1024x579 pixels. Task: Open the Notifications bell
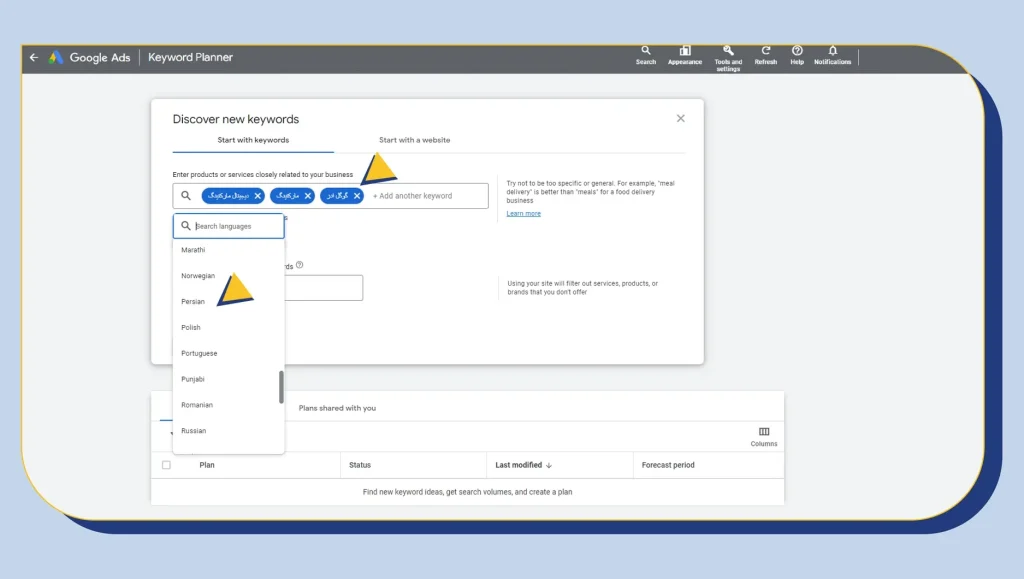click(832, 55)
